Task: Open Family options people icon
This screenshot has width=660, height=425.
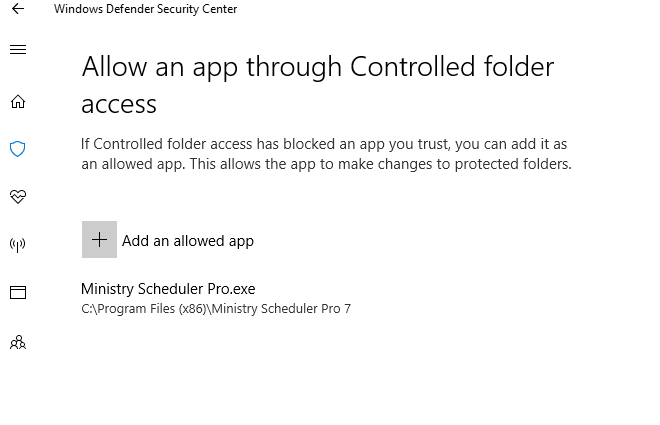Action: 18,342
